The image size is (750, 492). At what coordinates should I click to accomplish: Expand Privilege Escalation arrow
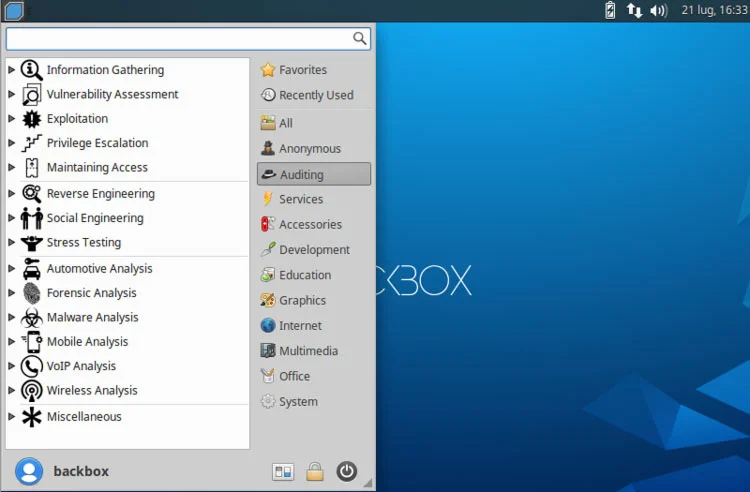pos(11,143)
